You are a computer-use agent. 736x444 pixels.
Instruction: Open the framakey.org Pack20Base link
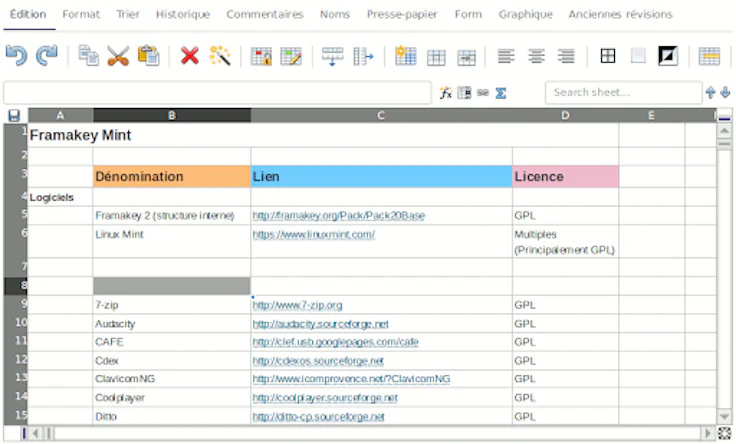pos(338,215)
